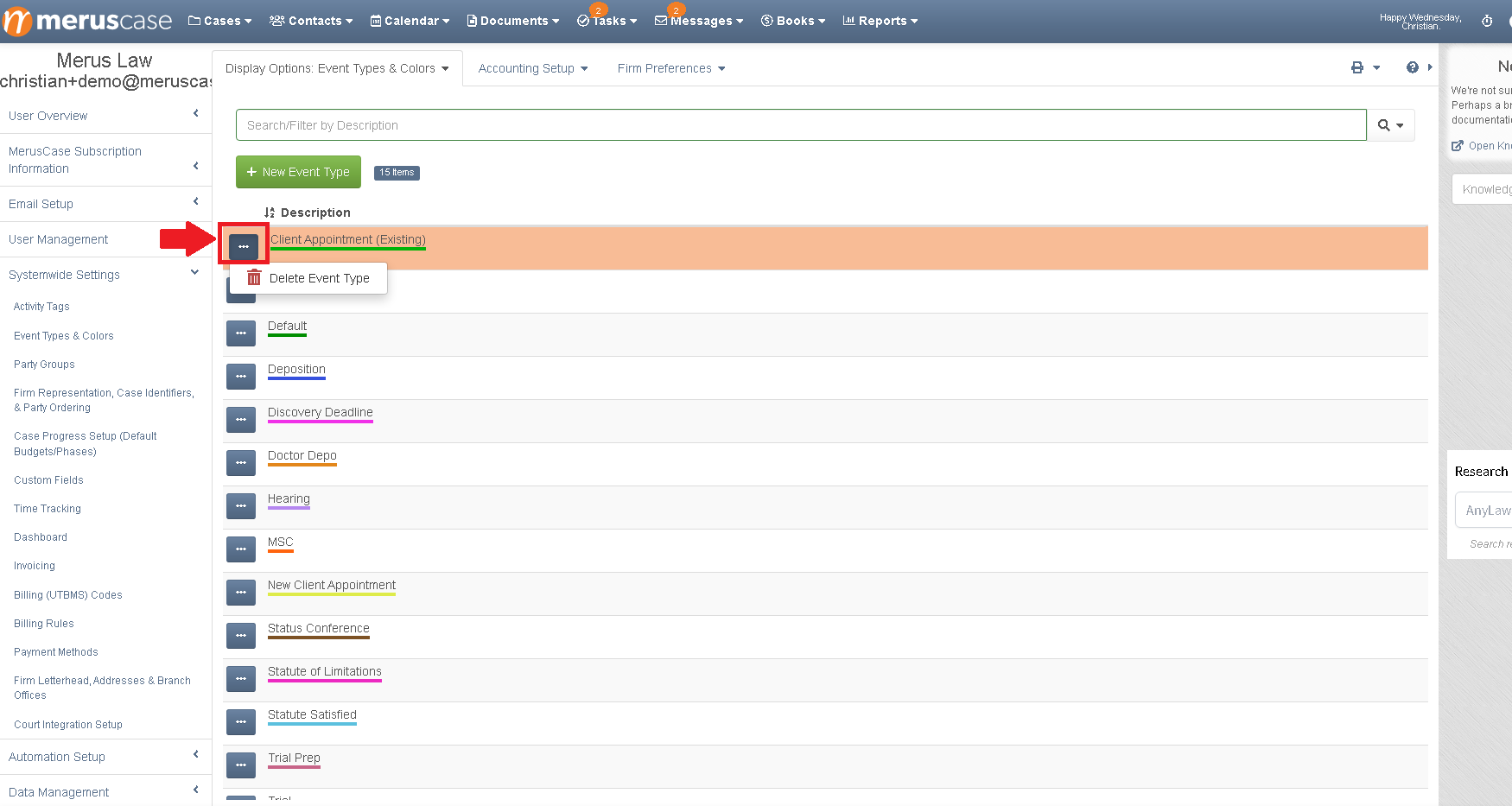
Task: Open the Calendar menu
Action: (410, 21)
